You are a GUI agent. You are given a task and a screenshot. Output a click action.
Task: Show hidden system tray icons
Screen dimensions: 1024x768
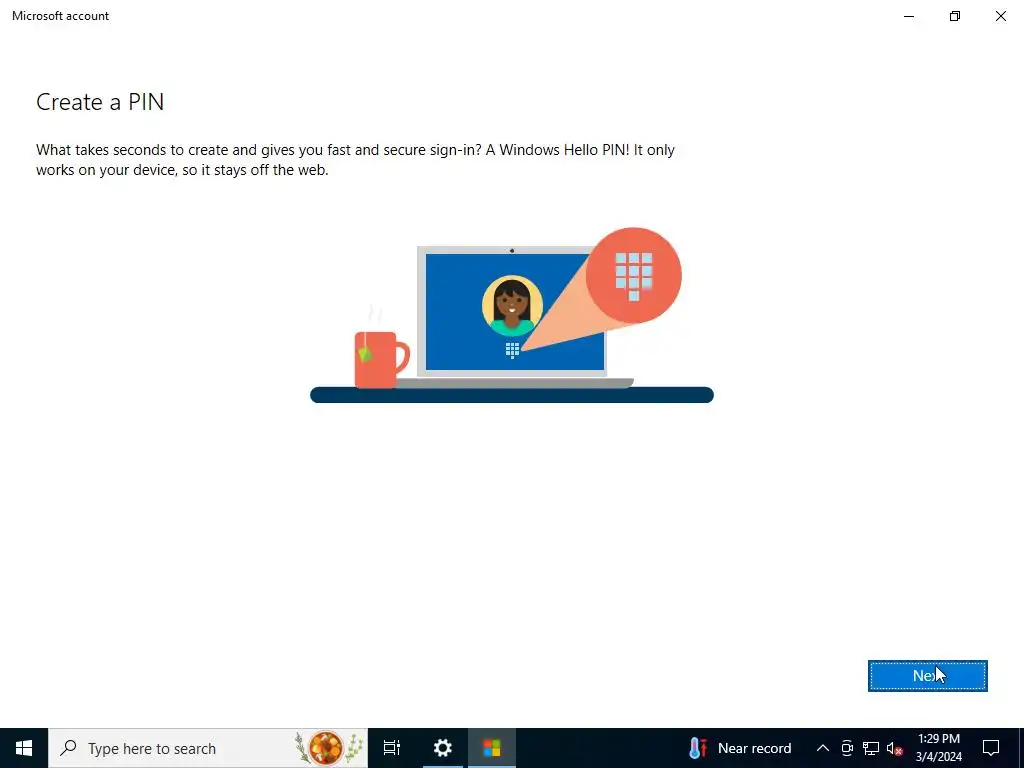coord(823,748)
